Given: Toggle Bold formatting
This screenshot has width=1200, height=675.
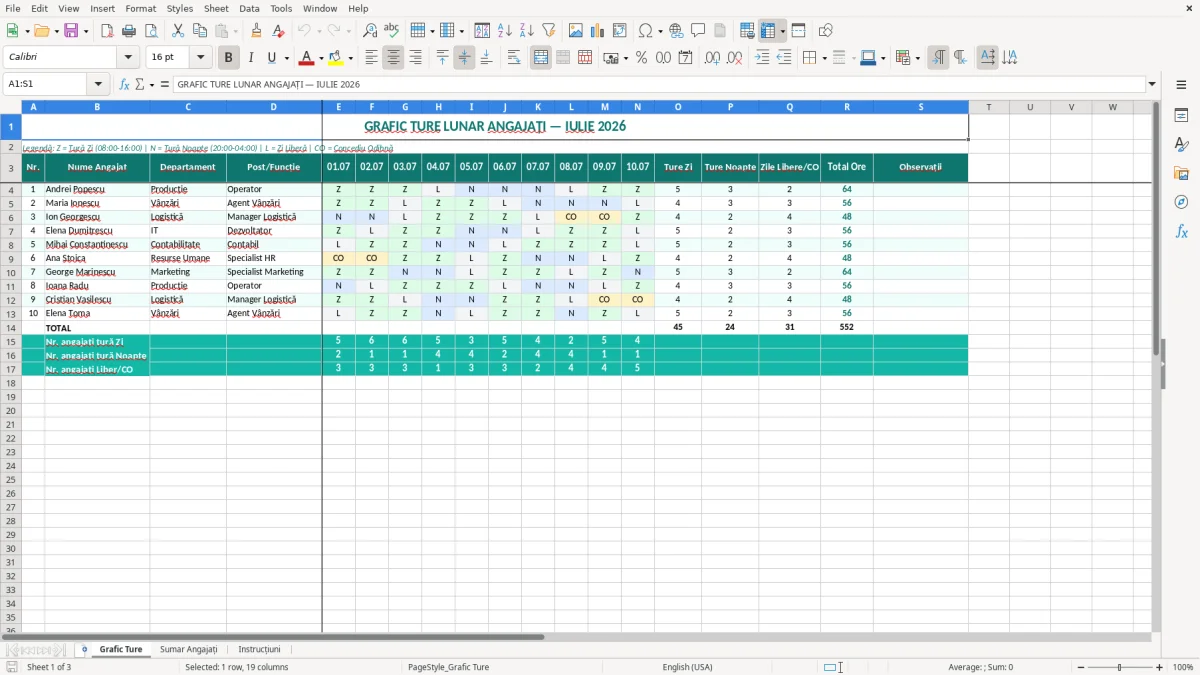Looking at the screenshot, I should click(229, 58).
